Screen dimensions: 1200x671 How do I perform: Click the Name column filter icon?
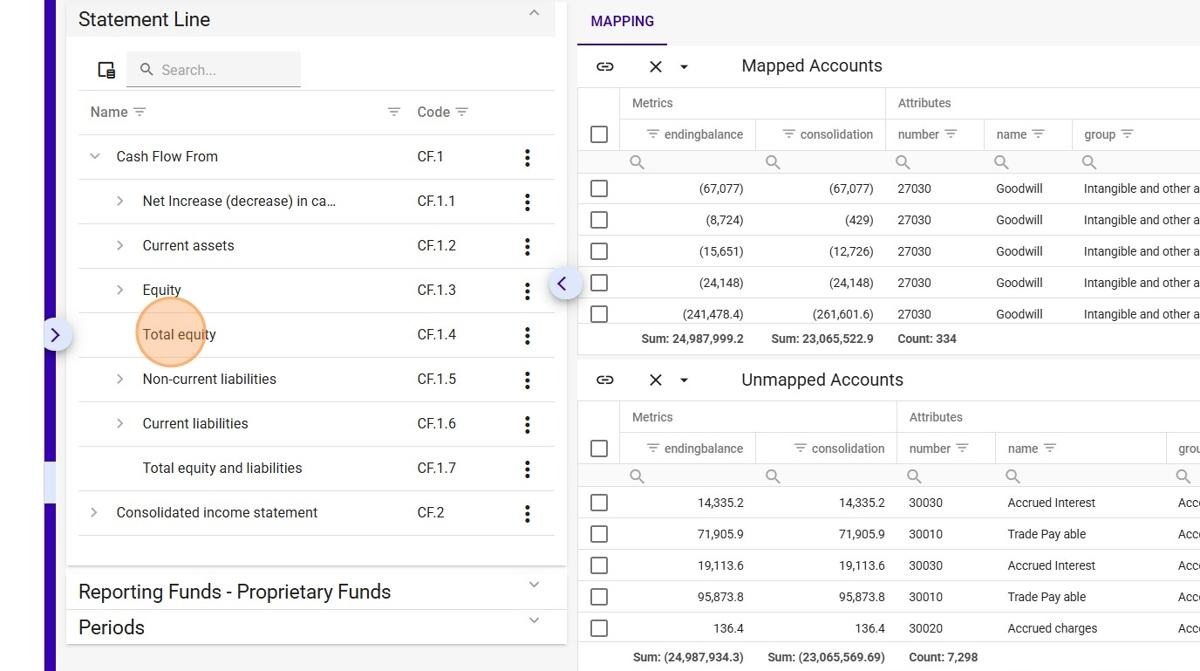point(140,112)
